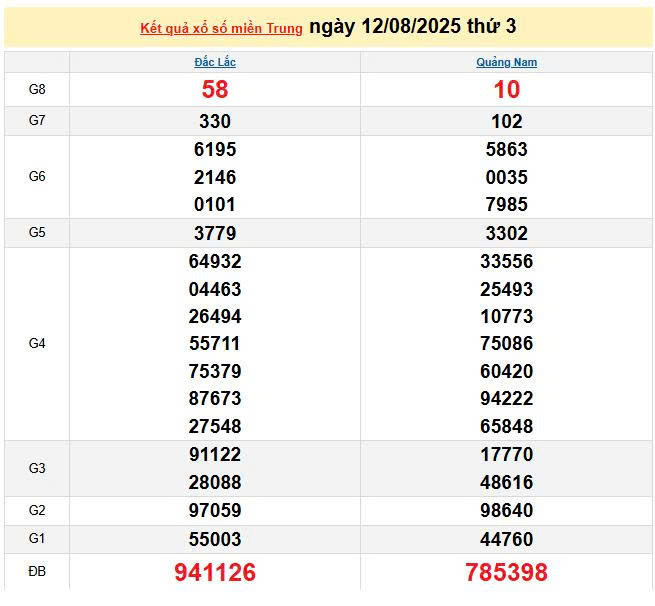Select the G6 row label
This screenshot has height=606, width=655.
[x=37, y=176]
